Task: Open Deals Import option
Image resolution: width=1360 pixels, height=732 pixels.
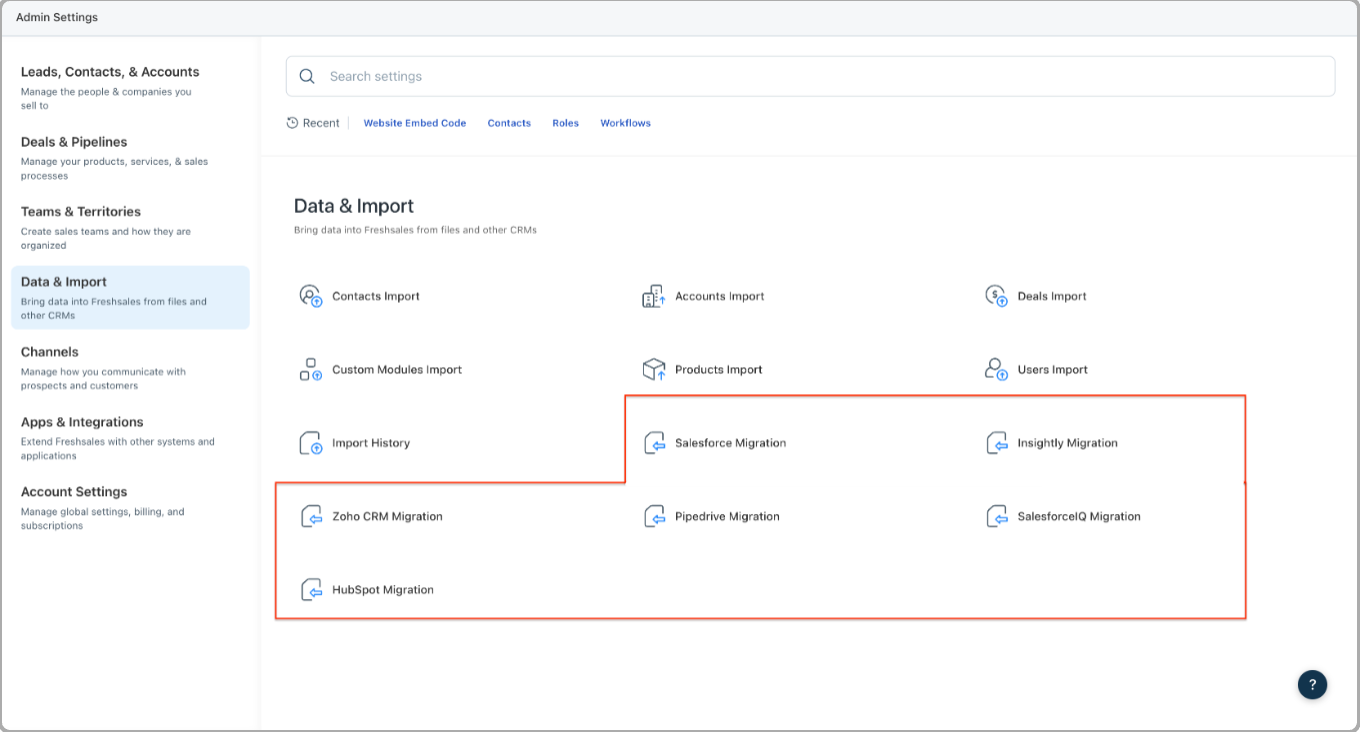Action: click(x=1052, y=296)
